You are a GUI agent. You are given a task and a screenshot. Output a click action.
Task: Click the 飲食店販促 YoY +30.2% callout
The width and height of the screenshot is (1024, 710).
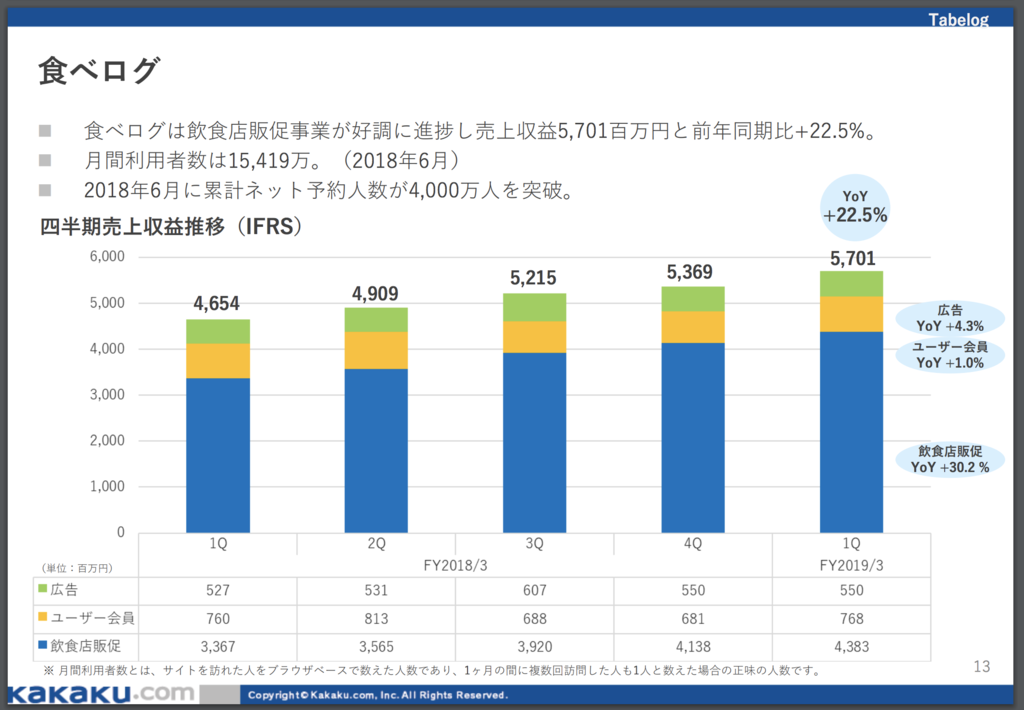[950, 459]
